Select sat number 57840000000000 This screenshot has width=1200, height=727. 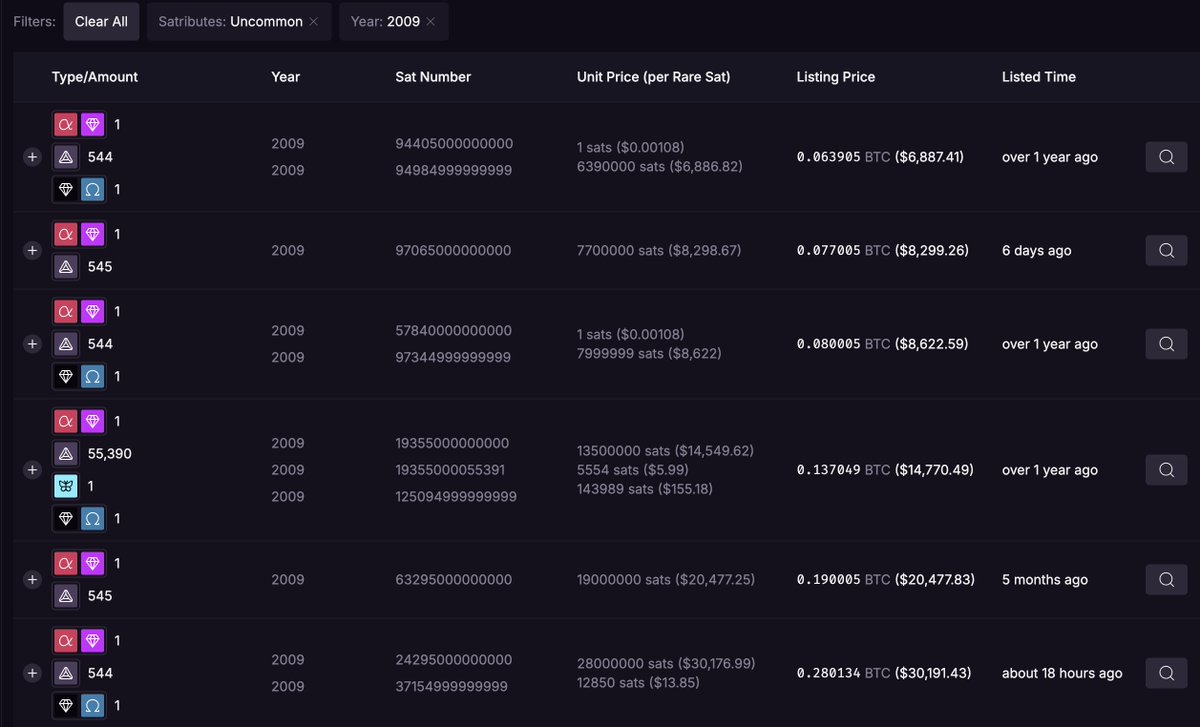point(454,331)
